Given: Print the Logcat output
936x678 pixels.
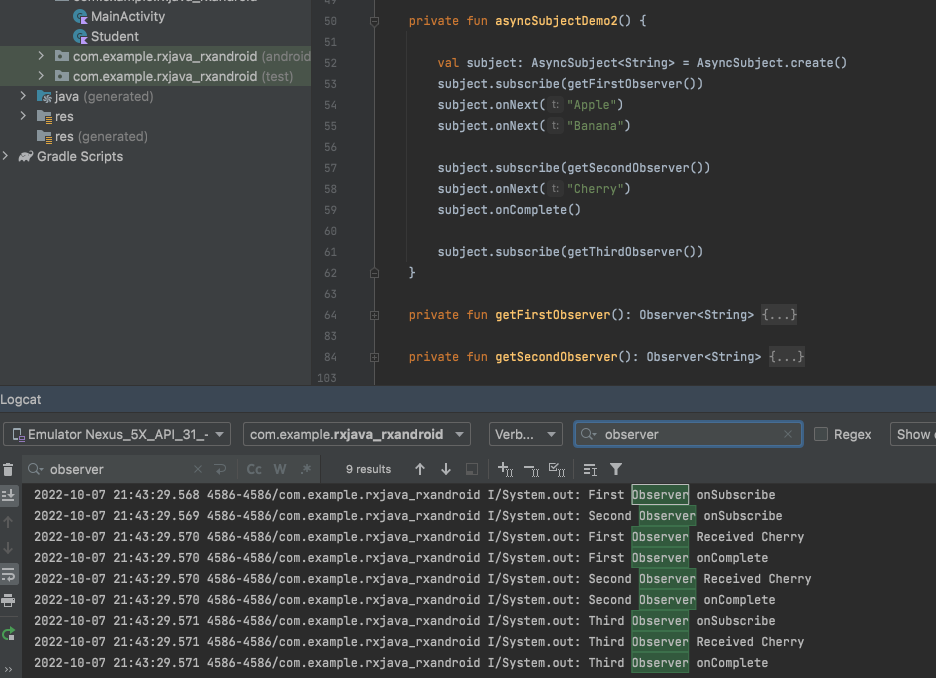Looking at the screenshot, I should pos(8,600).
